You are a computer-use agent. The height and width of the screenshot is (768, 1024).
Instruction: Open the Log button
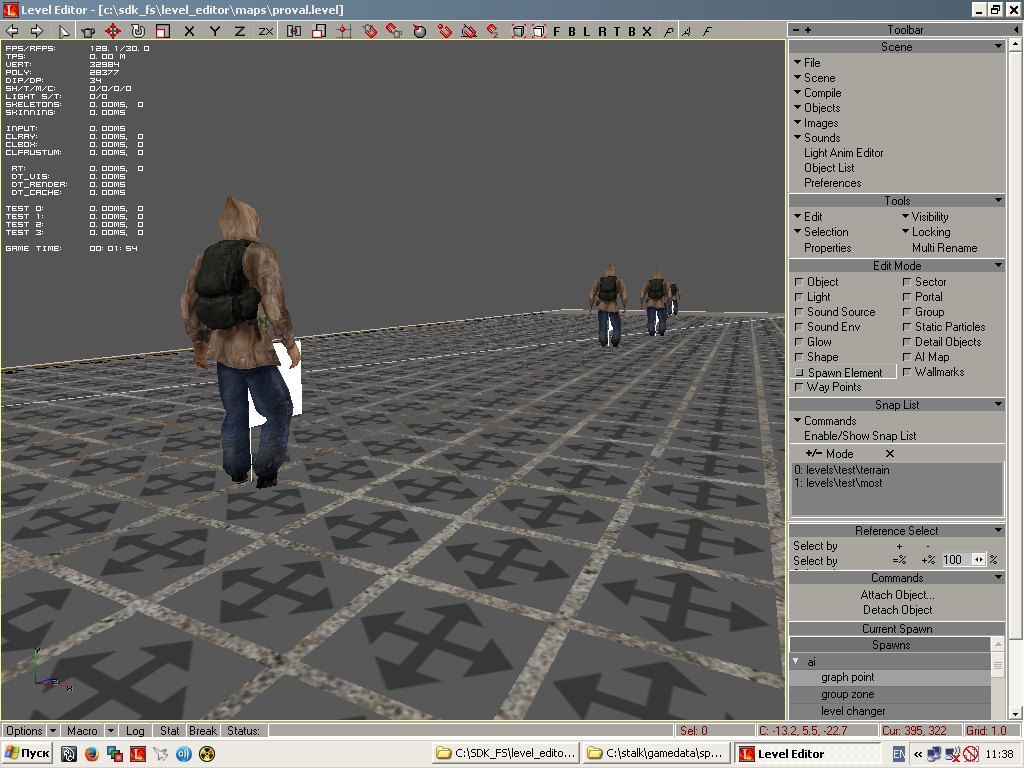click(135, 731)
